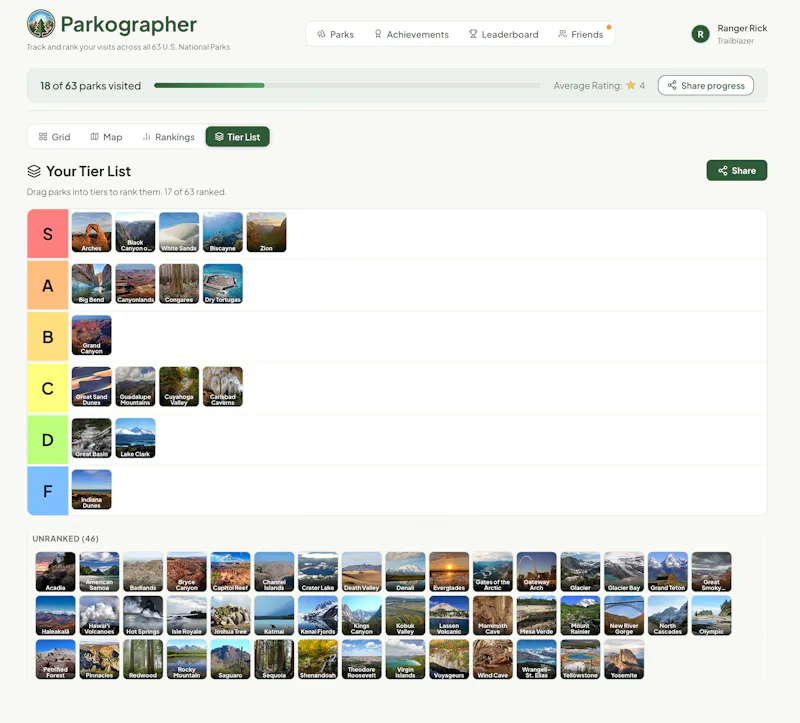Select the Cuyahoga Valley tile
The width and height of the screenshot is (800, 723).
(179, 387)
